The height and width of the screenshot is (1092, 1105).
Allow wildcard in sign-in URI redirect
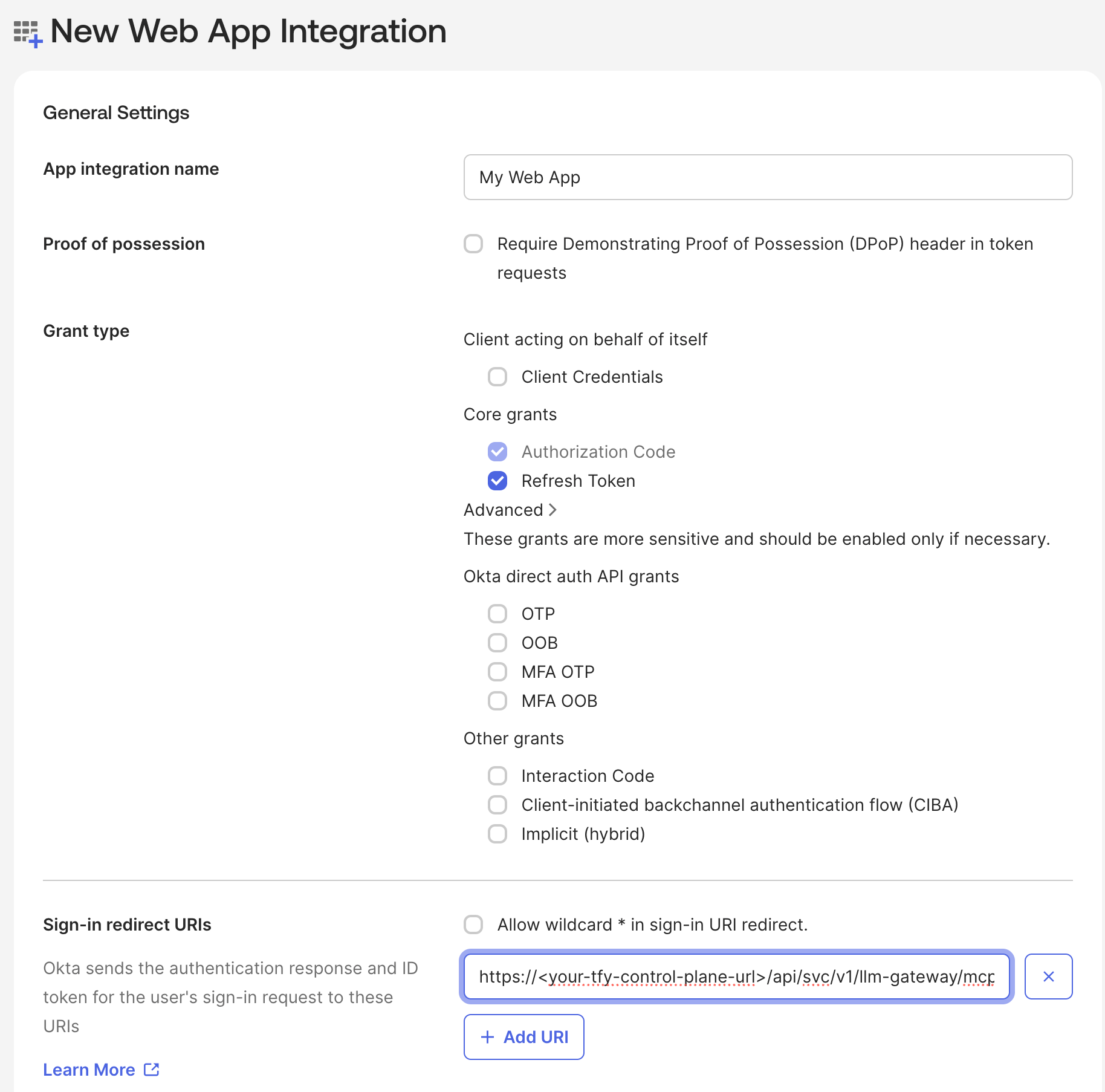pos(473,925)
